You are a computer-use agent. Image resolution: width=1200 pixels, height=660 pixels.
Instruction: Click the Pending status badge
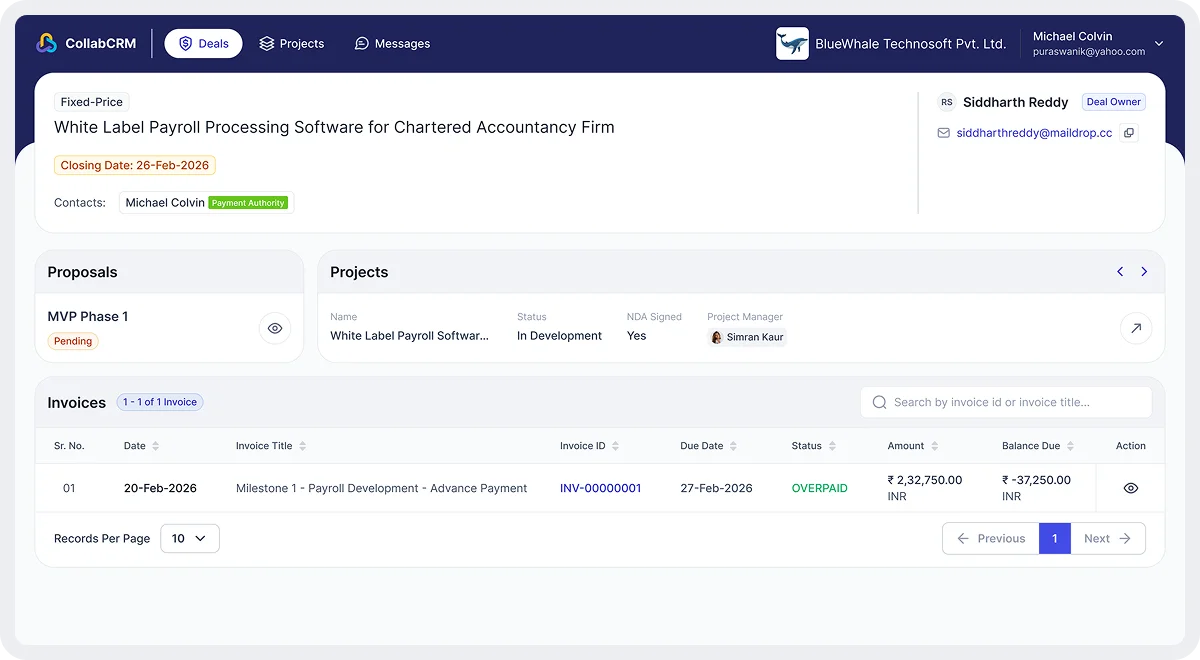click(x=73, y=341)
